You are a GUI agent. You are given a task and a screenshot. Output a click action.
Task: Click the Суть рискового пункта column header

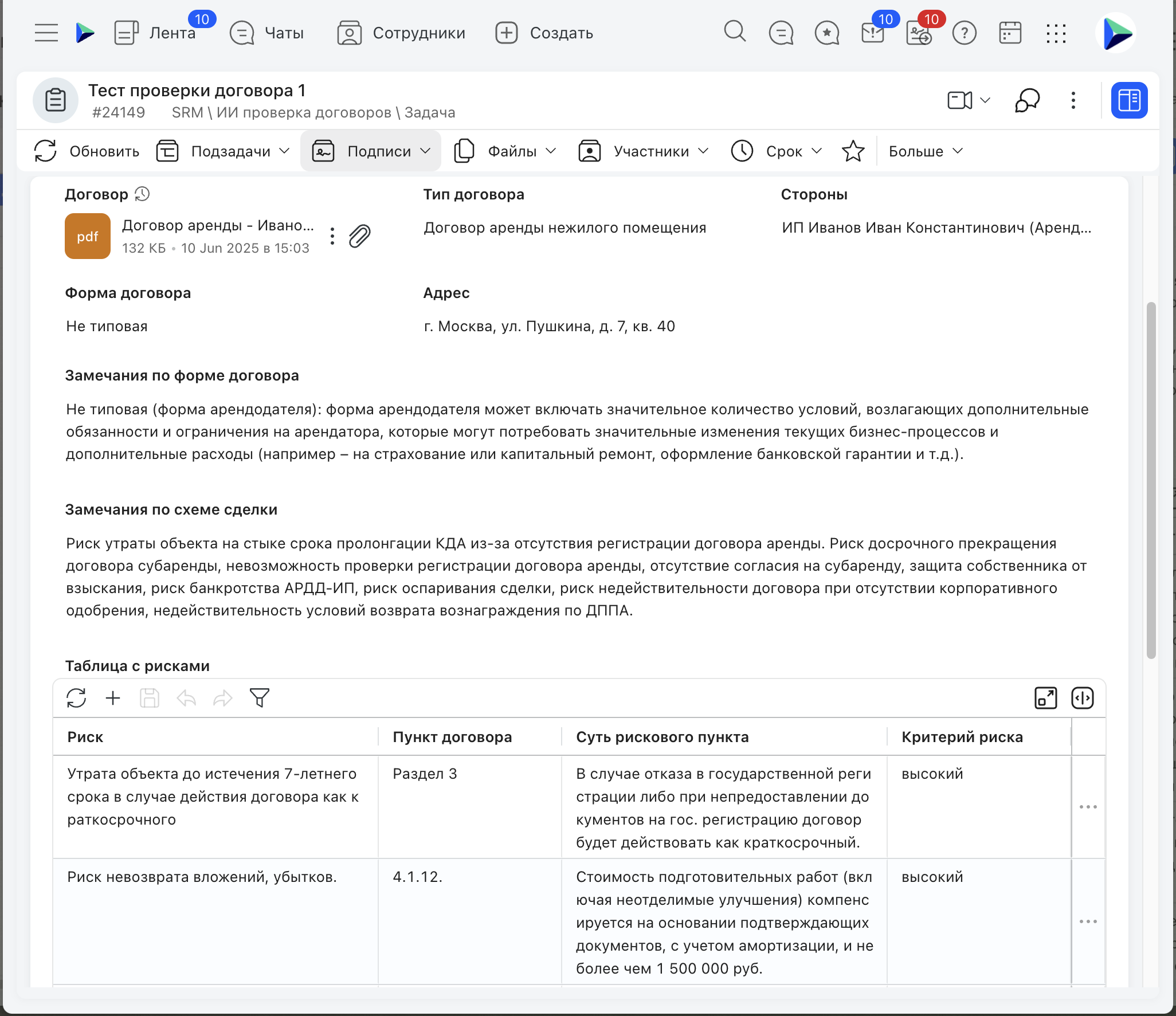(724, 737)
